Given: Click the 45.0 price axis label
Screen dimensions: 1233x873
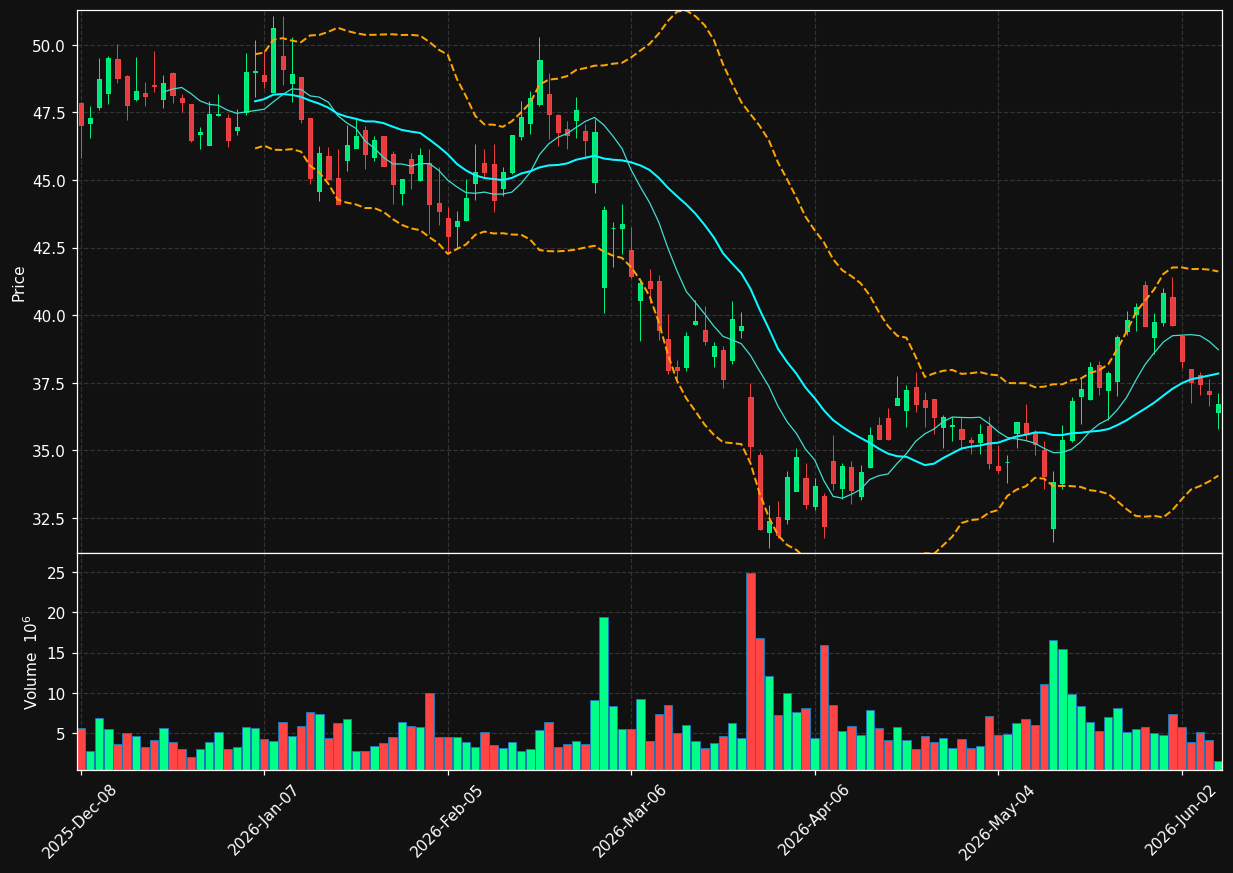Looking at the screenshot, I should 48,181.
